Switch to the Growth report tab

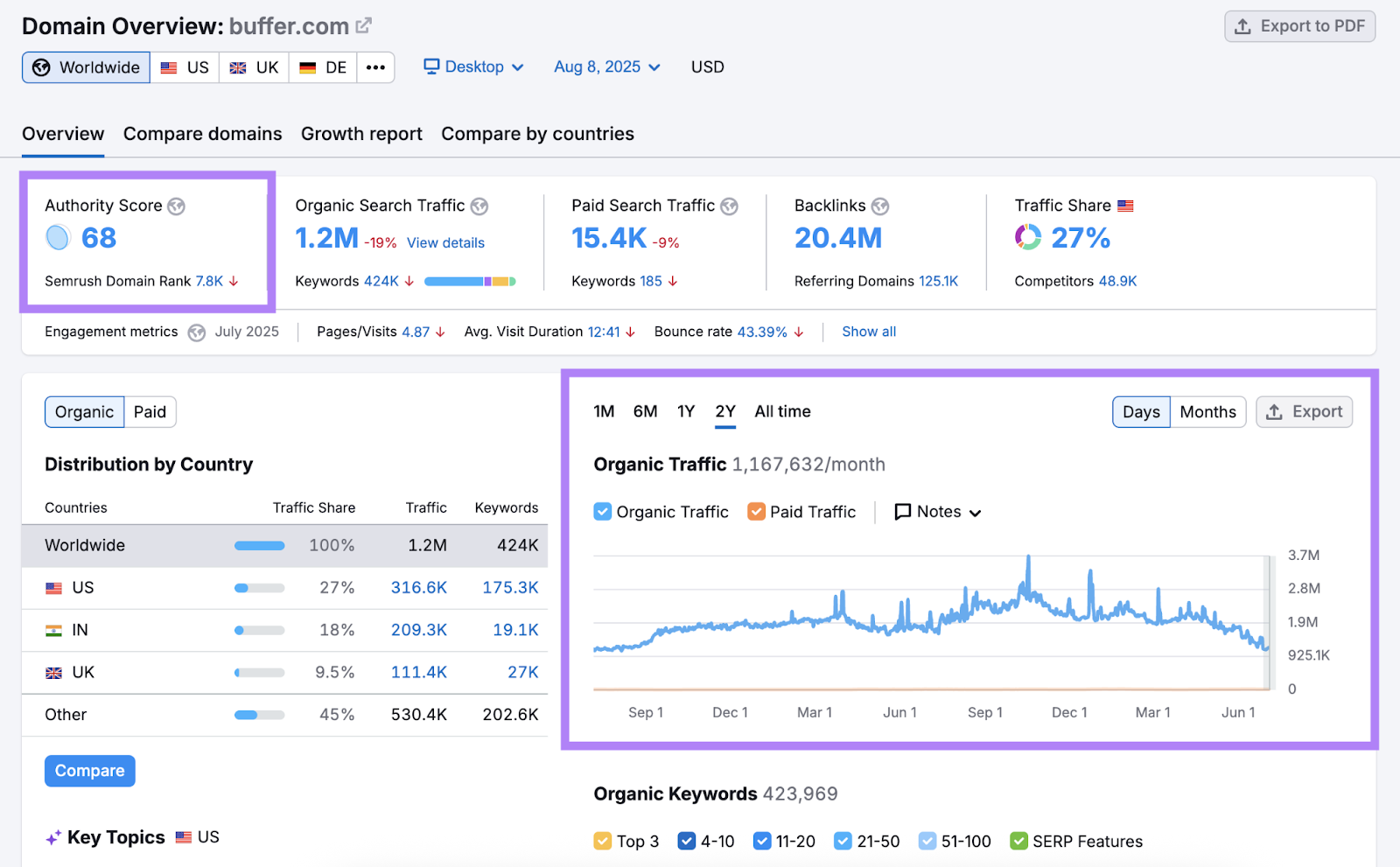[x=361, y=133]
